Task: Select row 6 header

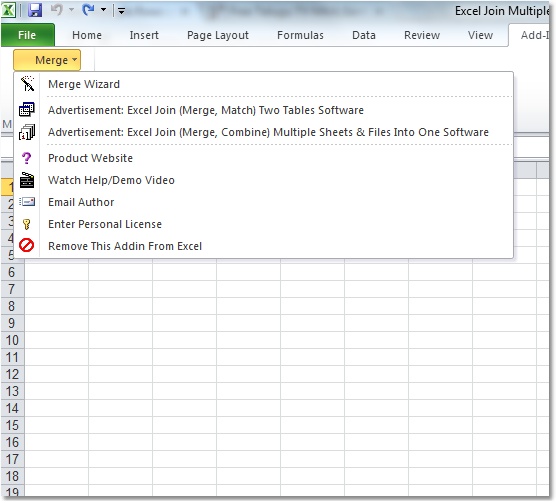Action: point(12,272)
